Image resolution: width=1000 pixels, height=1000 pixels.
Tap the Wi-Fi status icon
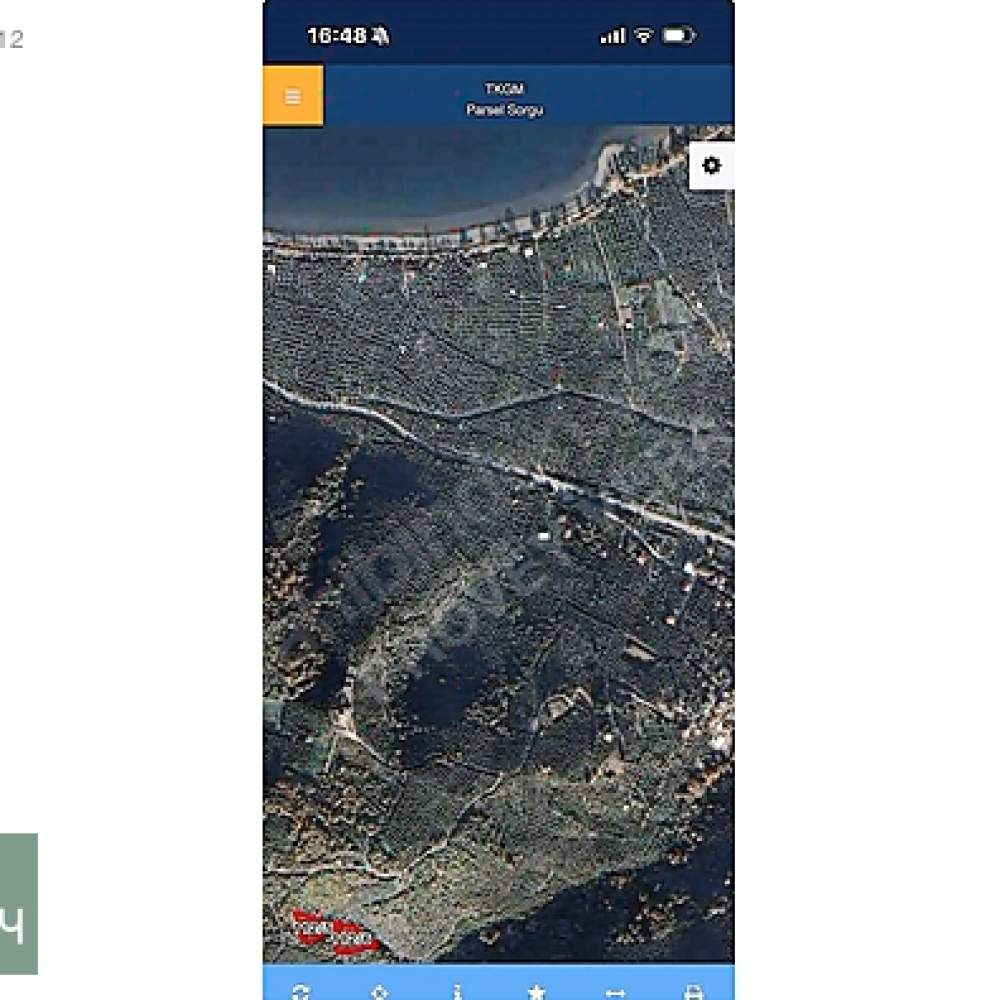[x=644, y=36]
